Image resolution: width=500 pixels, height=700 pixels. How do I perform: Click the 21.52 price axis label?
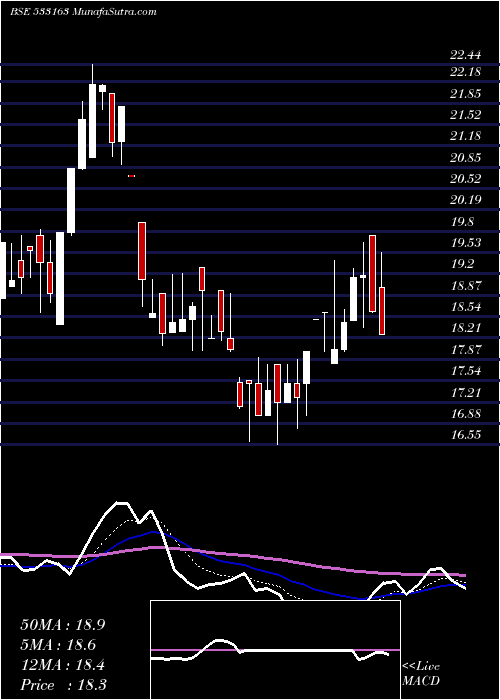tap(466, 115)
